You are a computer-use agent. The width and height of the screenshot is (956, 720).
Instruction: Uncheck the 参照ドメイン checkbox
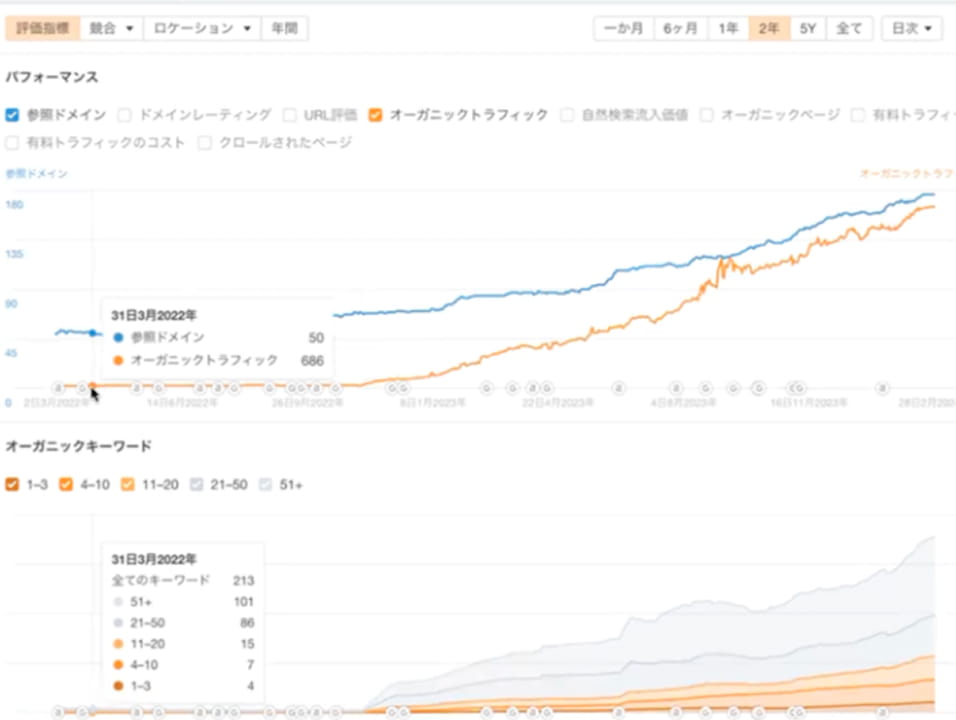12,115
